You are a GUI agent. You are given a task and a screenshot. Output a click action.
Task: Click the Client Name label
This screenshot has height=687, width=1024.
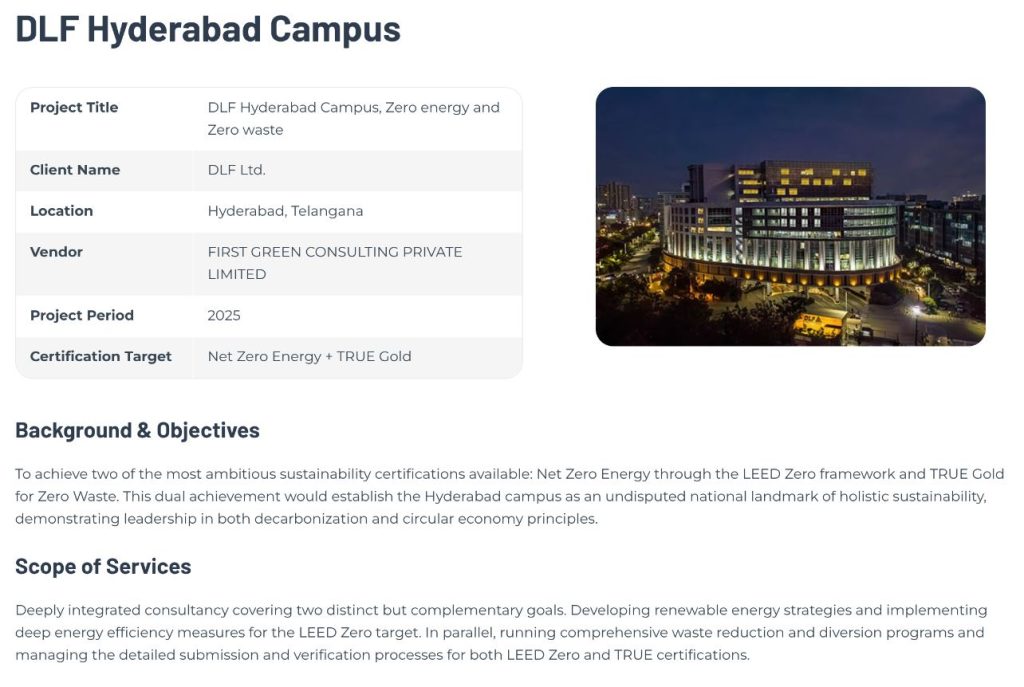click(75, 170)
